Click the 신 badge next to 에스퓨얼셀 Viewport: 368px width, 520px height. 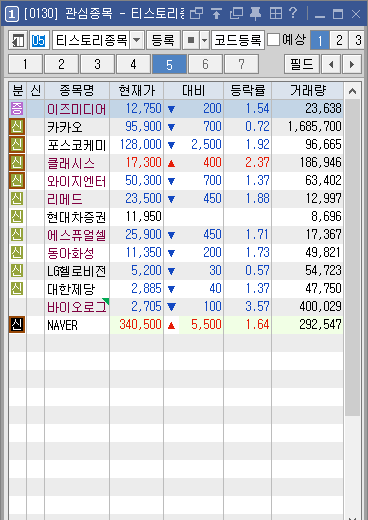(17, 235)
